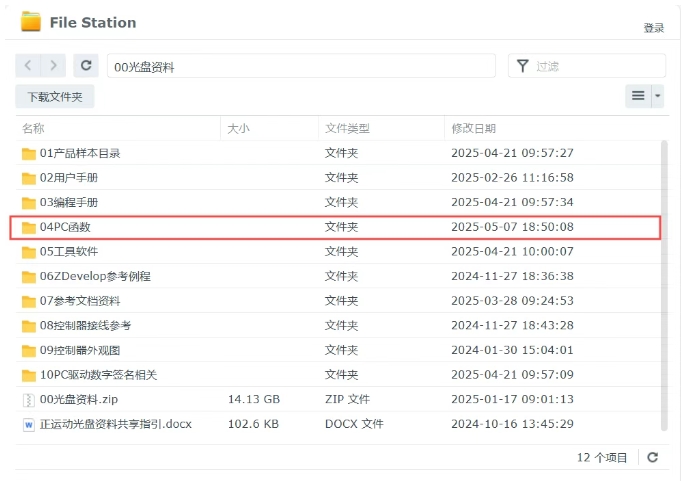
Task: Open folder name 06ZDevelop参考例程
Action: [95, 276]
